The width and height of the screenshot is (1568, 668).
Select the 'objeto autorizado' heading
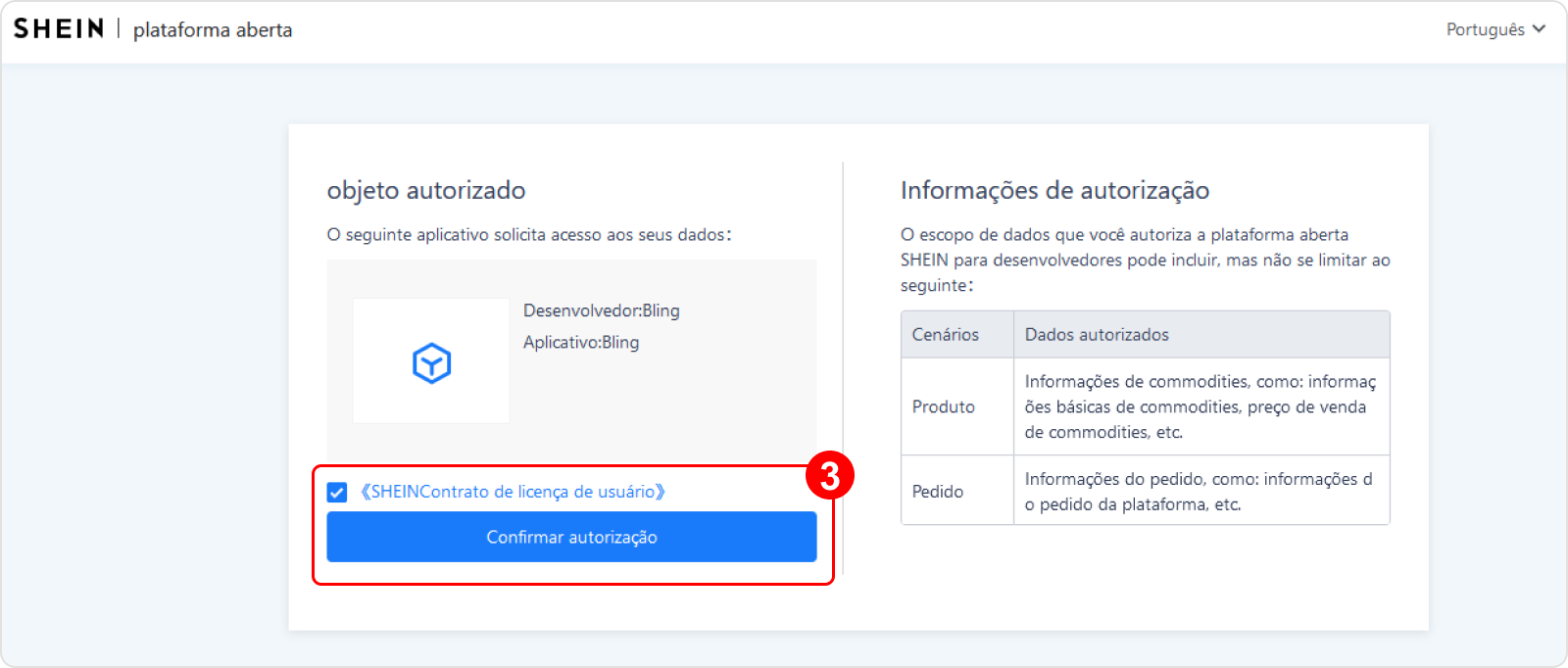pos(426,190)
